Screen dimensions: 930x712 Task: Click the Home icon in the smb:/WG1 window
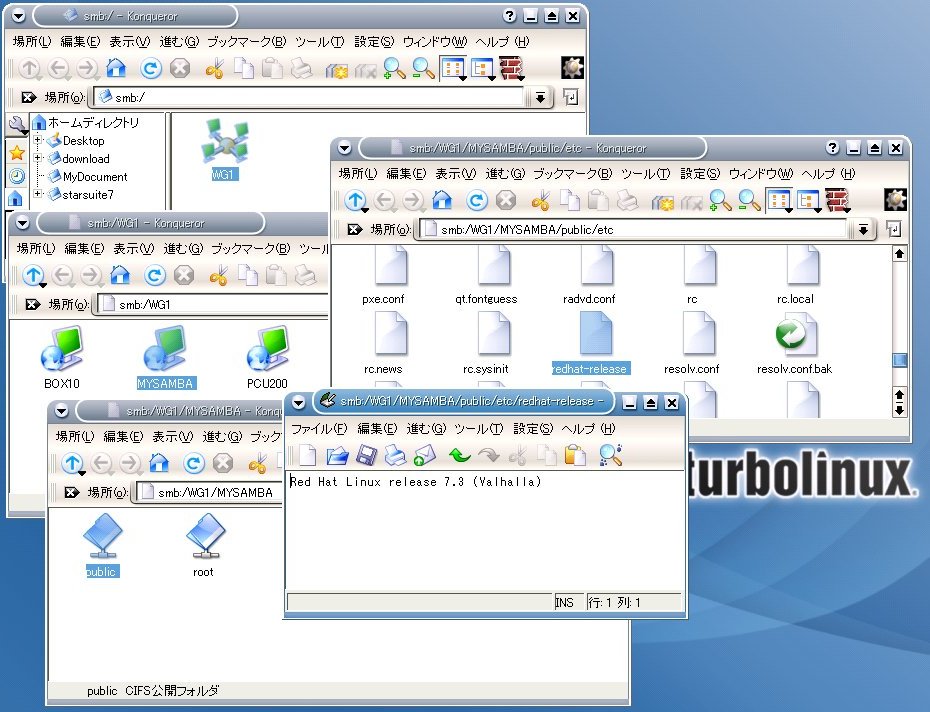click(x=120, y=275)
